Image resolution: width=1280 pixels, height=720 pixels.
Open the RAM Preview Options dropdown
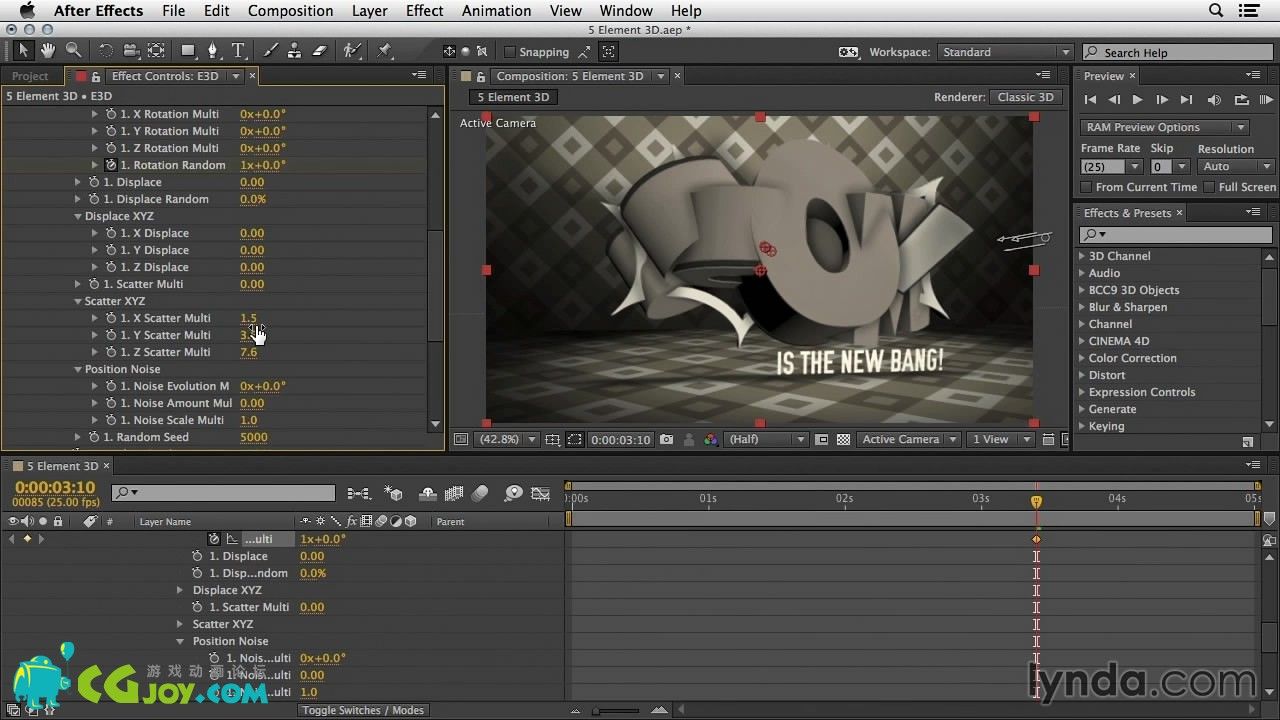pyautogui.click(x=1164, y=127)
